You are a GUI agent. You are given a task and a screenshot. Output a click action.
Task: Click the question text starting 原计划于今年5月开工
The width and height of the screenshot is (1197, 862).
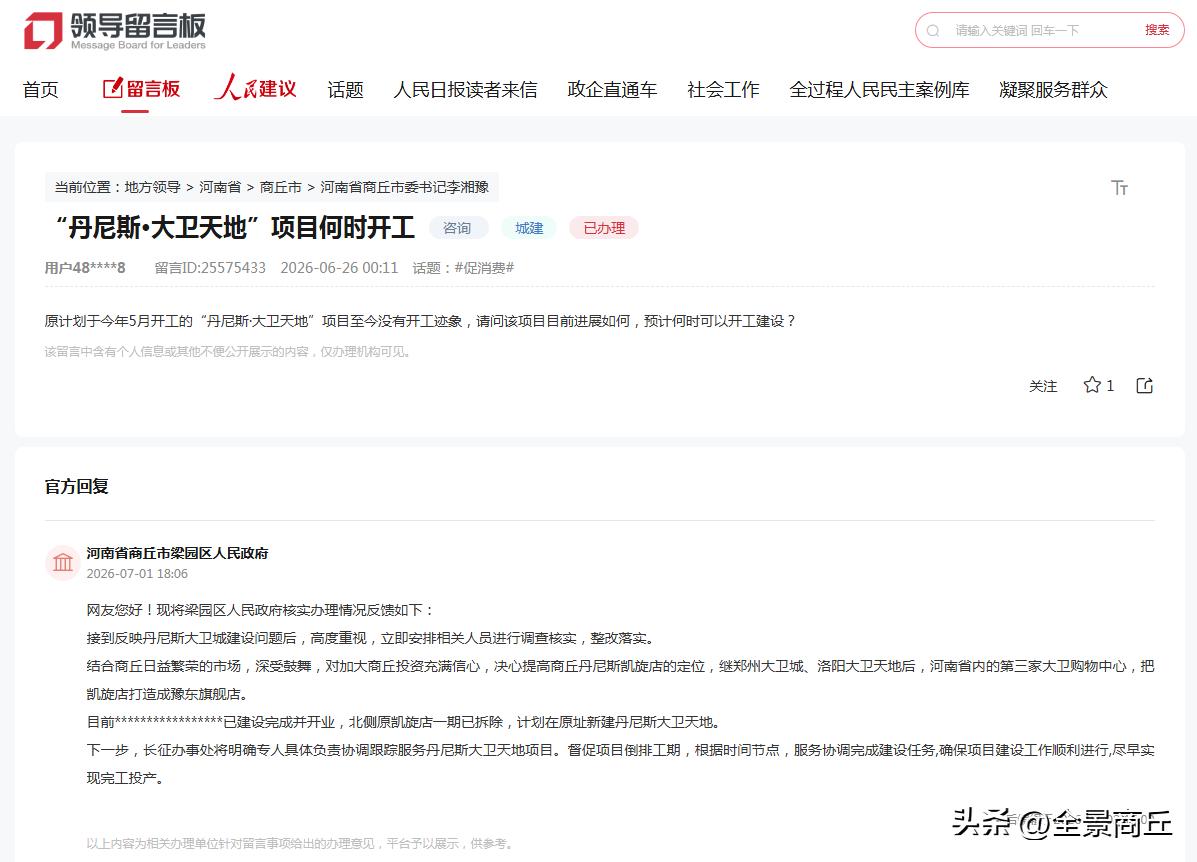coord(420,321)
